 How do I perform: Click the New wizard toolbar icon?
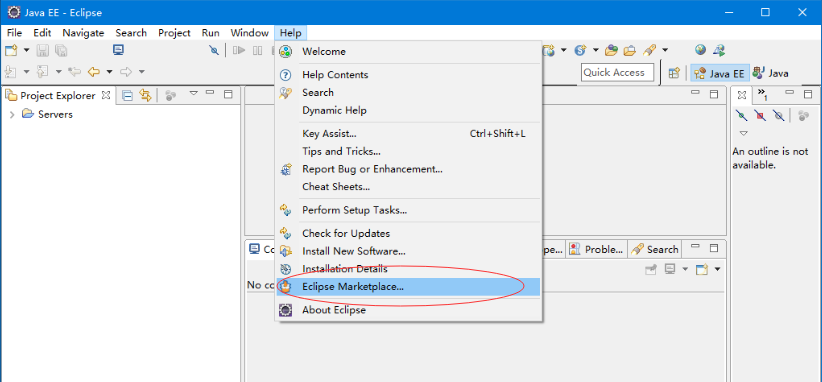[11, 50]
